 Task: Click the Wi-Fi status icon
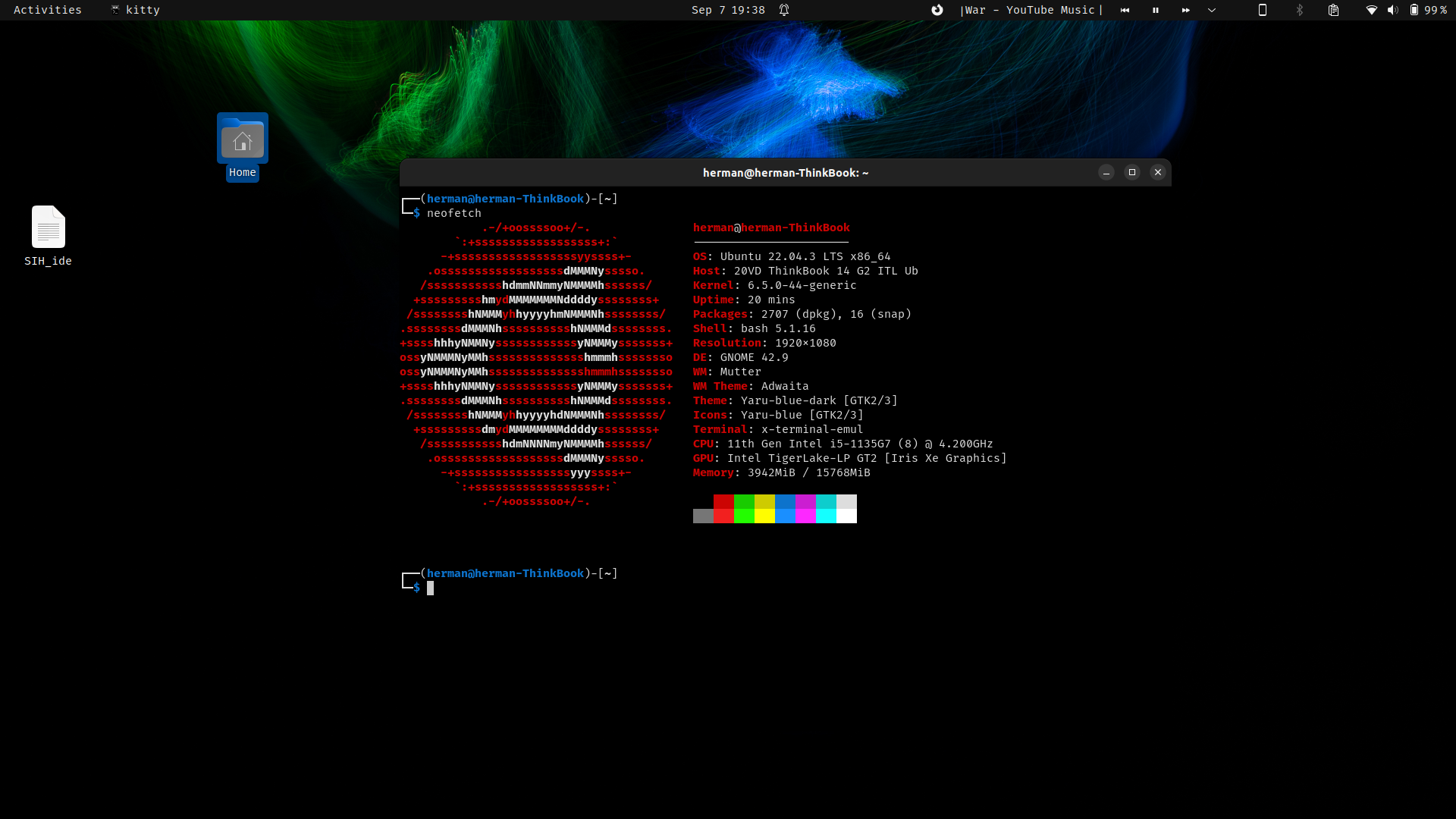[x=1372, y=10]
